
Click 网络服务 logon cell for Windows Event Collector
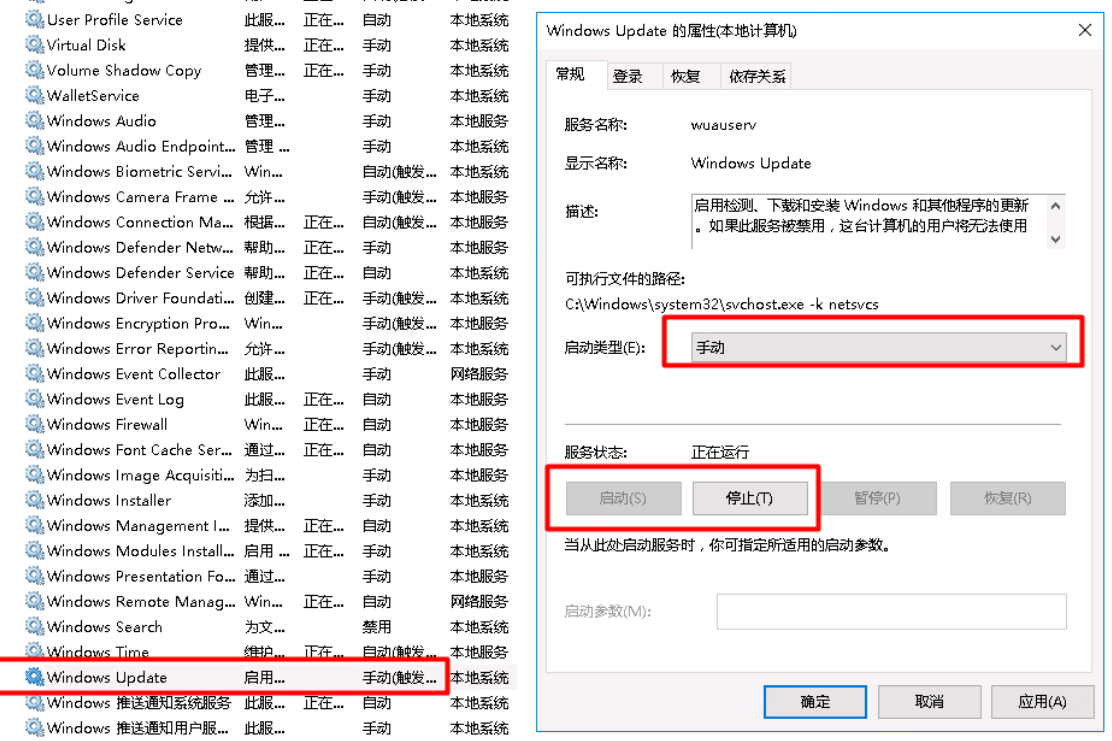tap(479, 374)
